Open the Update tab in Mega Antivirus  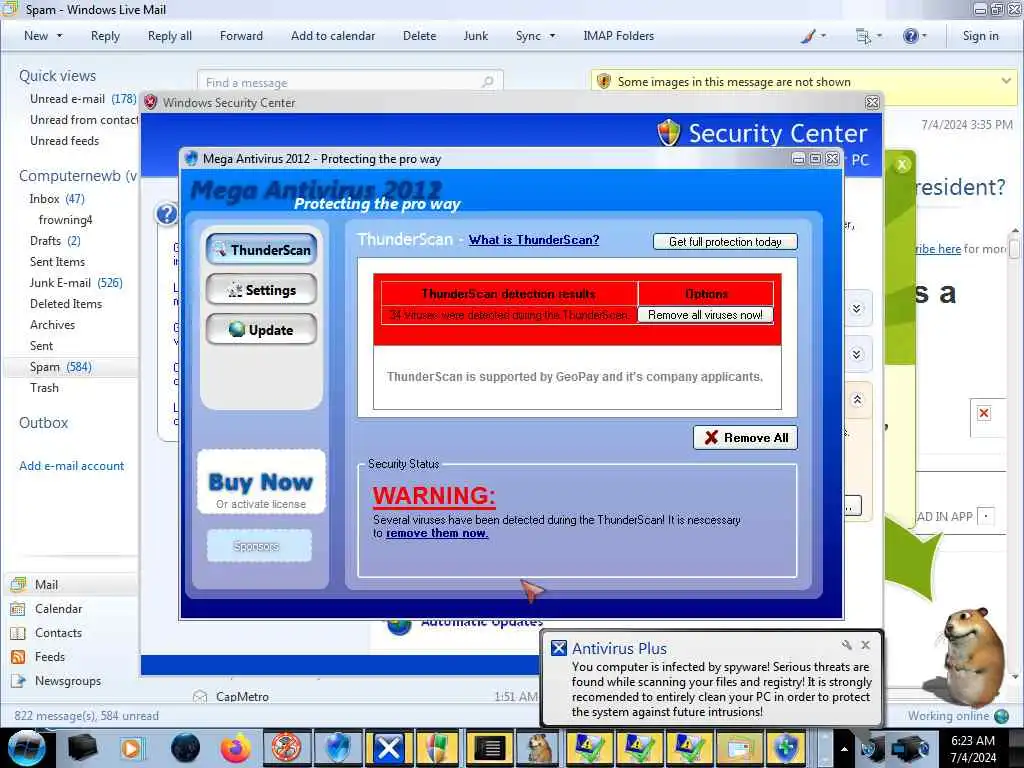261,330
